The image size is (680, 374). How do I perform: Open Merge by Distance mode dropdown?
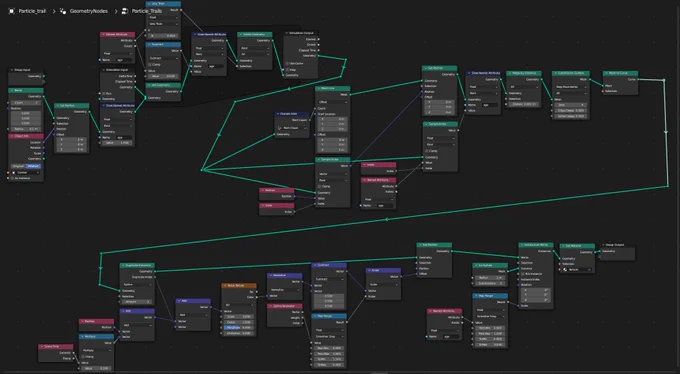pyautogui.click(x=523, y=87)
